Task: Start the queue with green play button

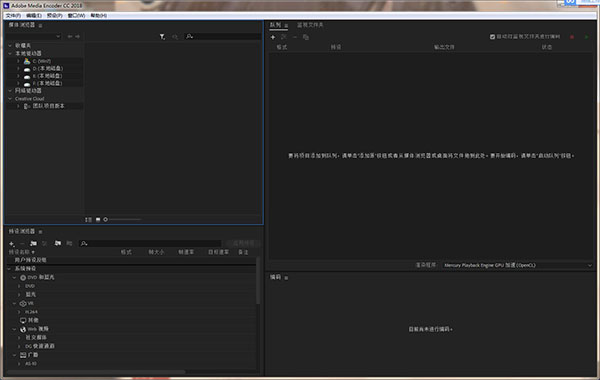Action: coord(587,37)
